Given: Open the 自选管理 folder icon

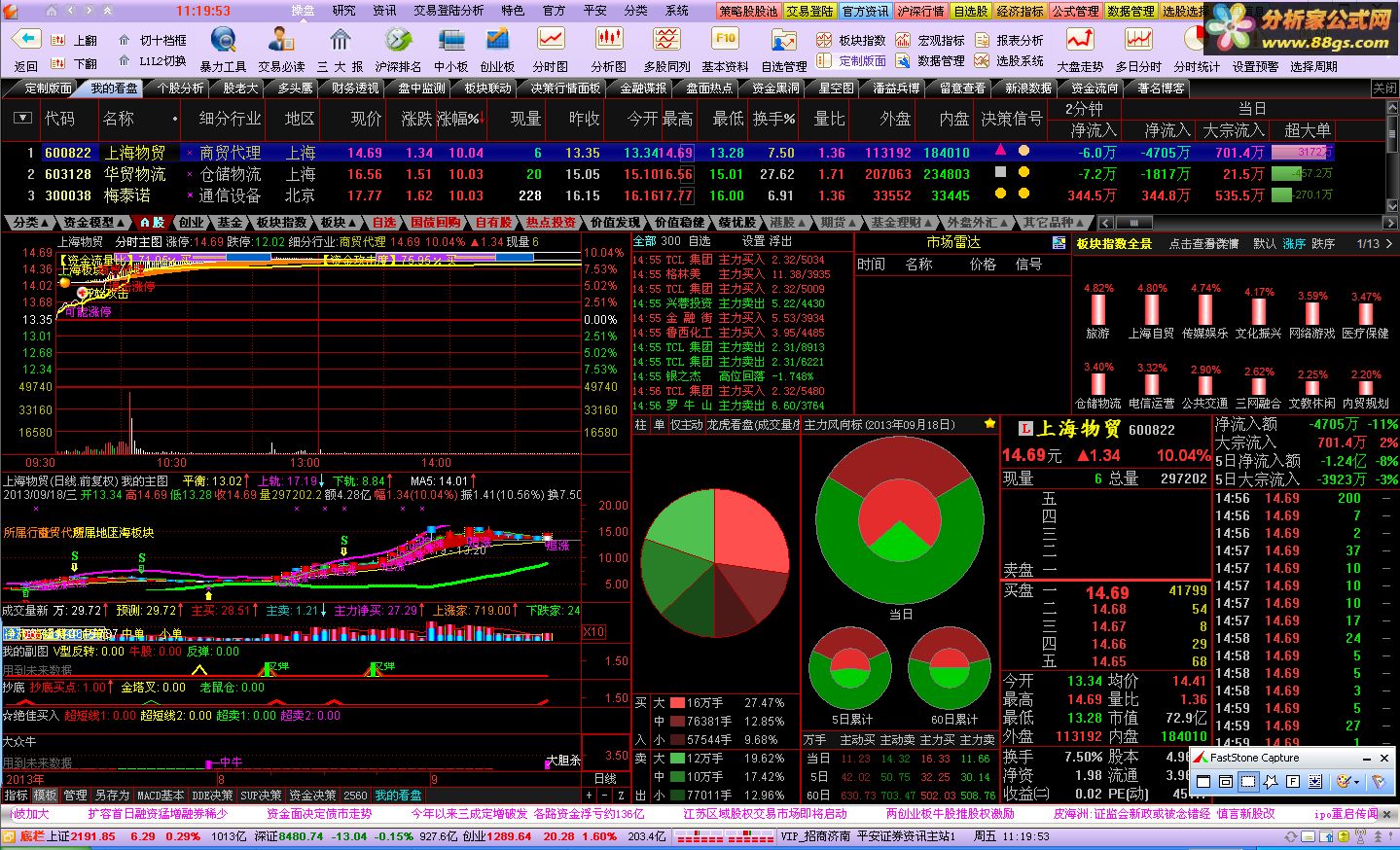Looking at the screenshot, I should click(783, 40).
